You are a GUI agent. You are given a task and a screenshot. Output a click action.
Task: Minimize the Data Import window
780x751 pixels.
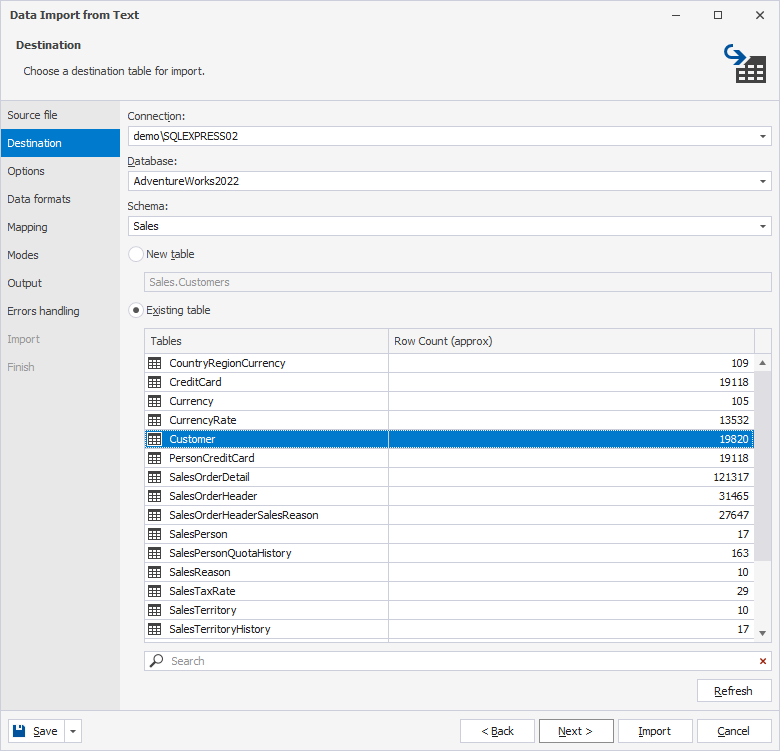pyautogui.click(x=676, y=15)
